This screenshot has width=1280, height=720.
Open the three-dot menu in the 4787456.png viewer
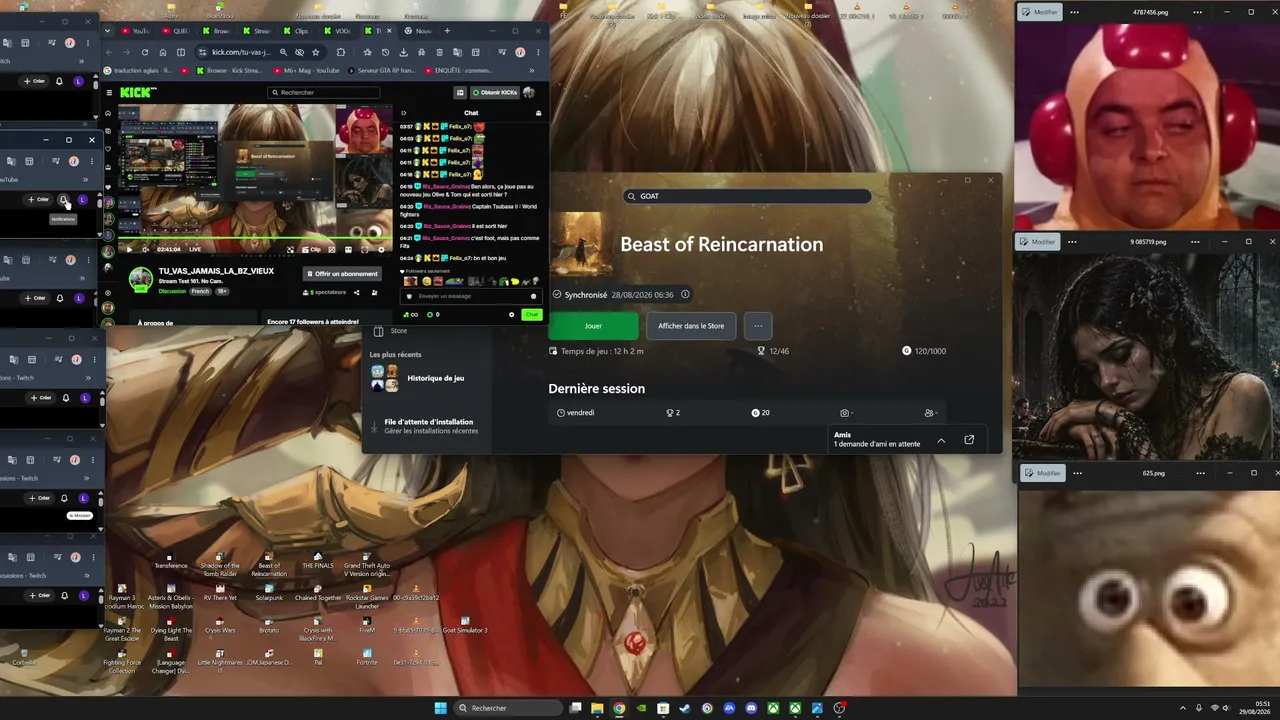pyautogui.click(x=1075, y=12)
